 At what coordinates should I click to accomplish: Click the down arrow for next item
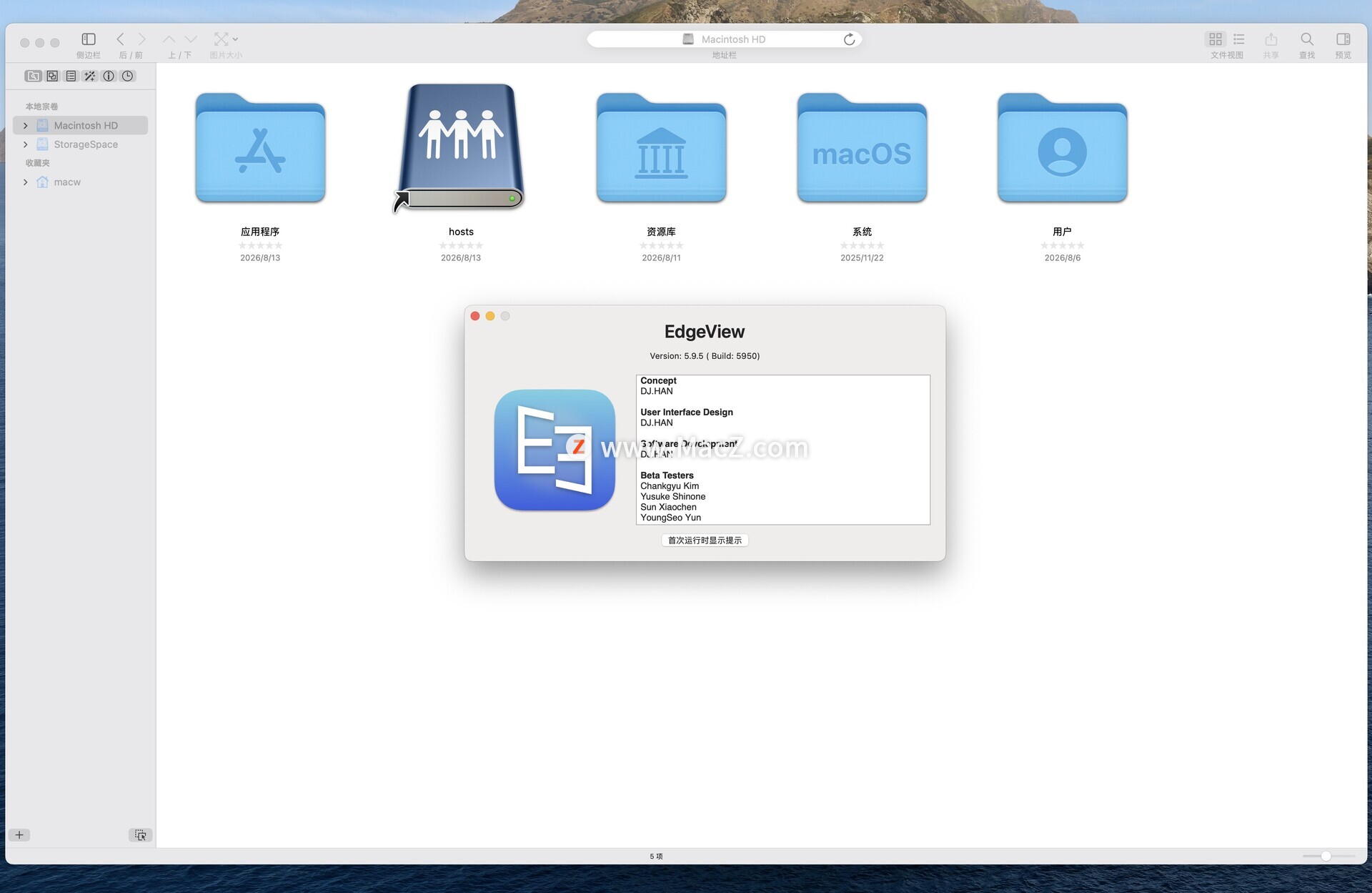point(191,39)
